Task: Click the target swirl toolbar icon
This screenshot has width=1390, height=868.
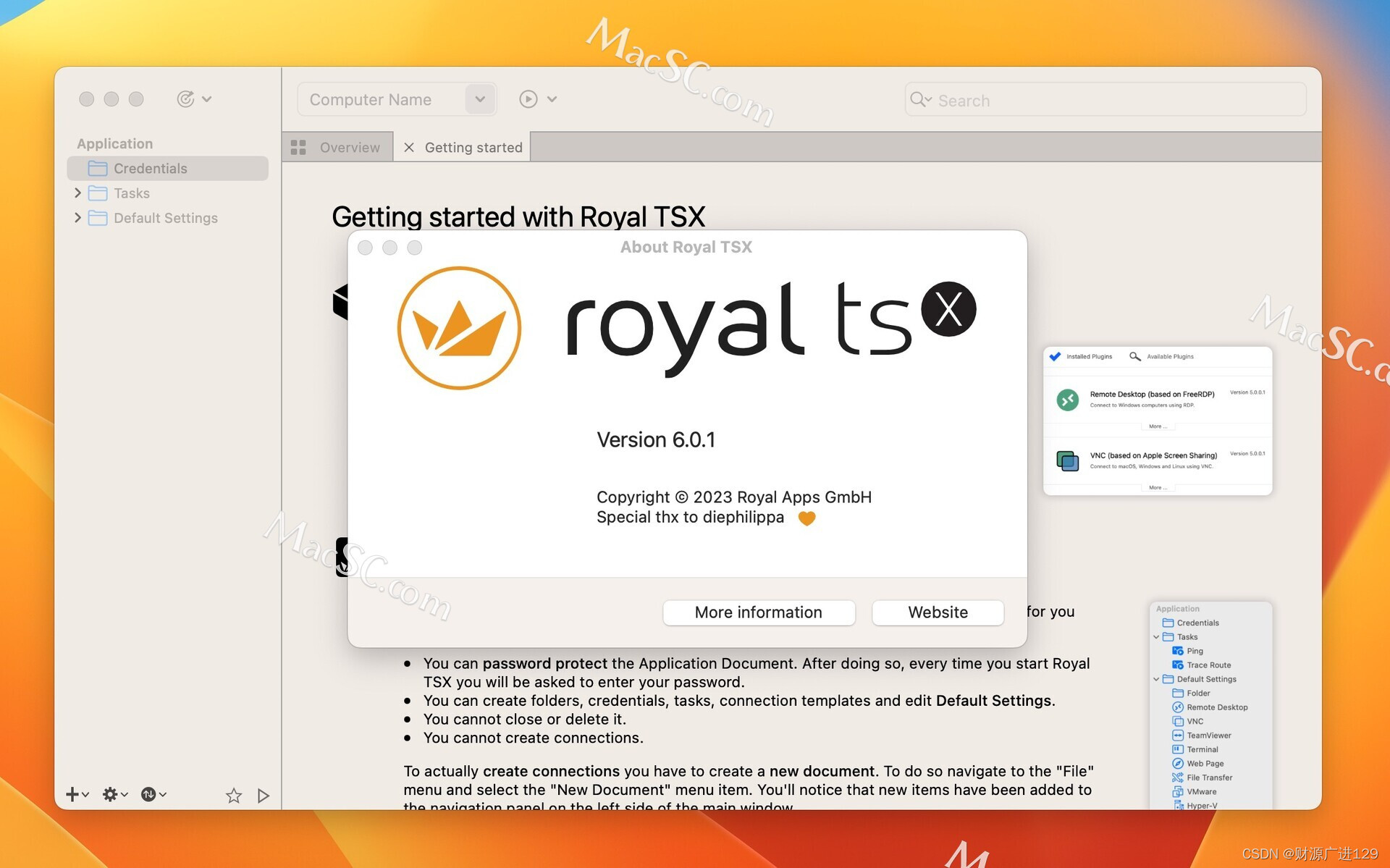Action: pyautogui.click(x=185, y=98)
